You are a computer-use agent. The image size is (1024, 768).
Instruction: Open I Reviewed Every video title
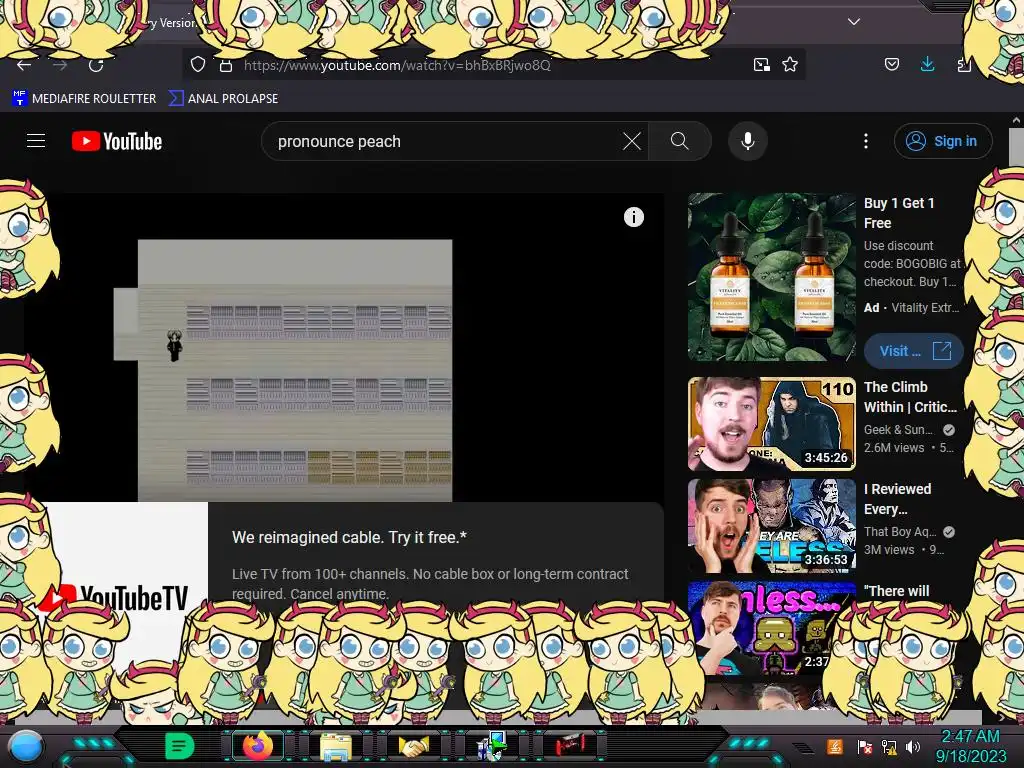click(897, 499)
